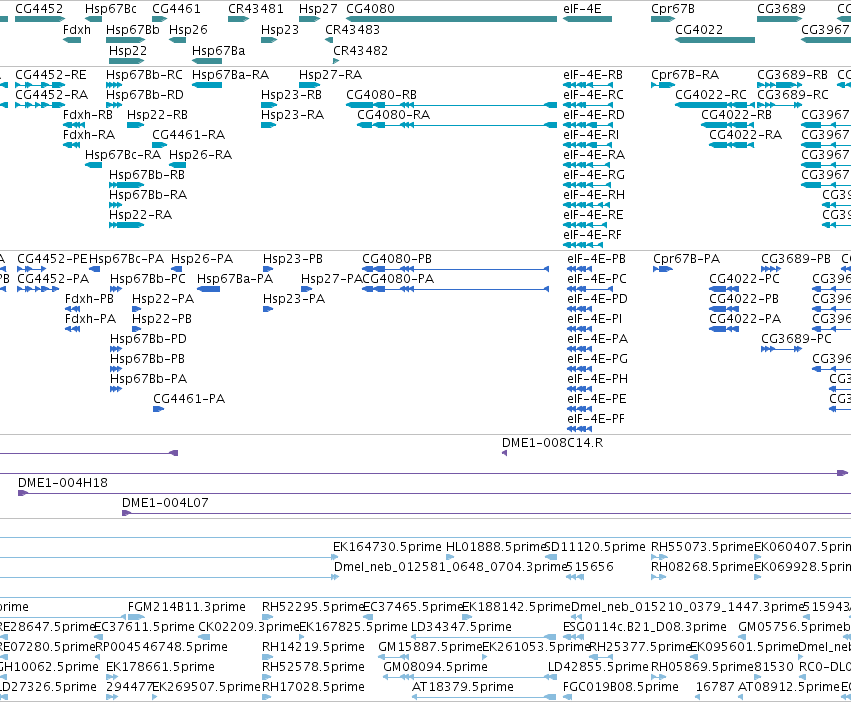Click protein Fdxh-PB
851x702 pixels.
pos(90,299)
